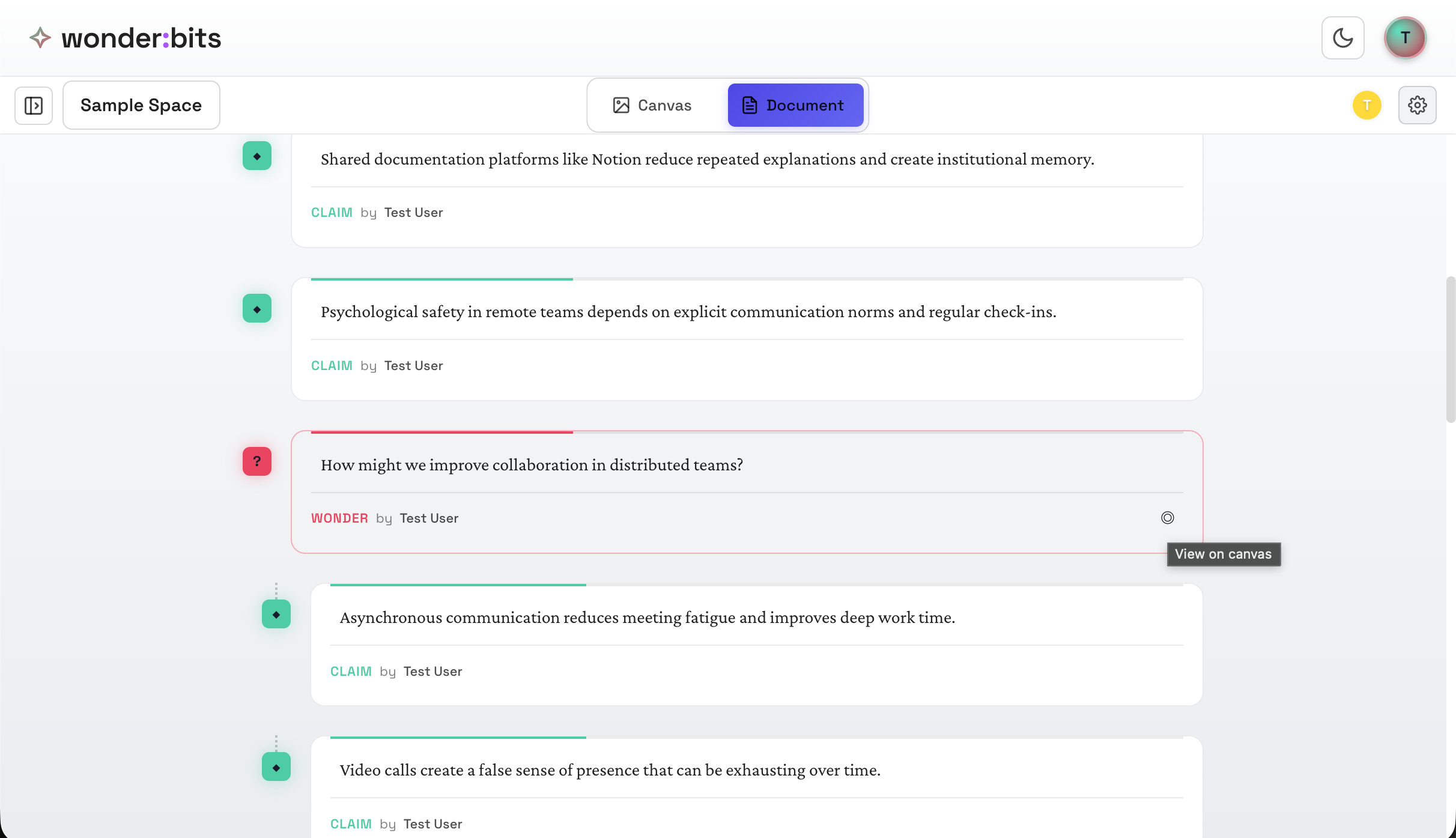The width and height of the screenshot is (1456, 838).
Task: Click claim badge beside Video calls claim
Action: tap(276, 767)
